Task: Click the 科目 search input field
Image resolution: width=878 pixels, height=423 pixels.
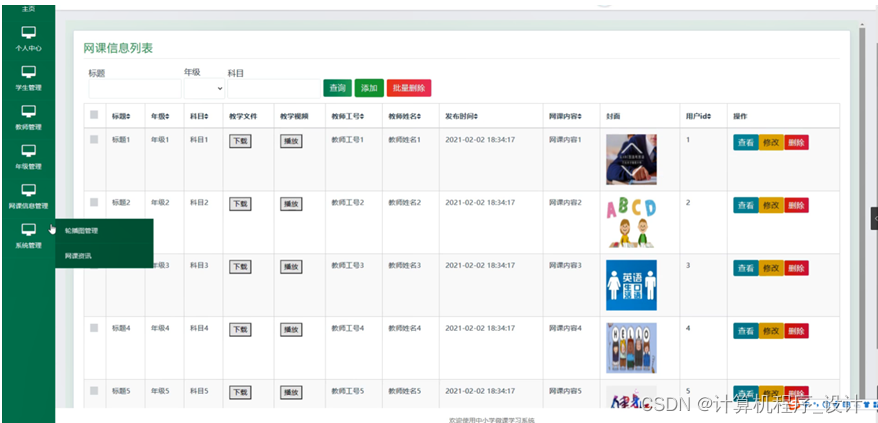Action: point(274,89)
